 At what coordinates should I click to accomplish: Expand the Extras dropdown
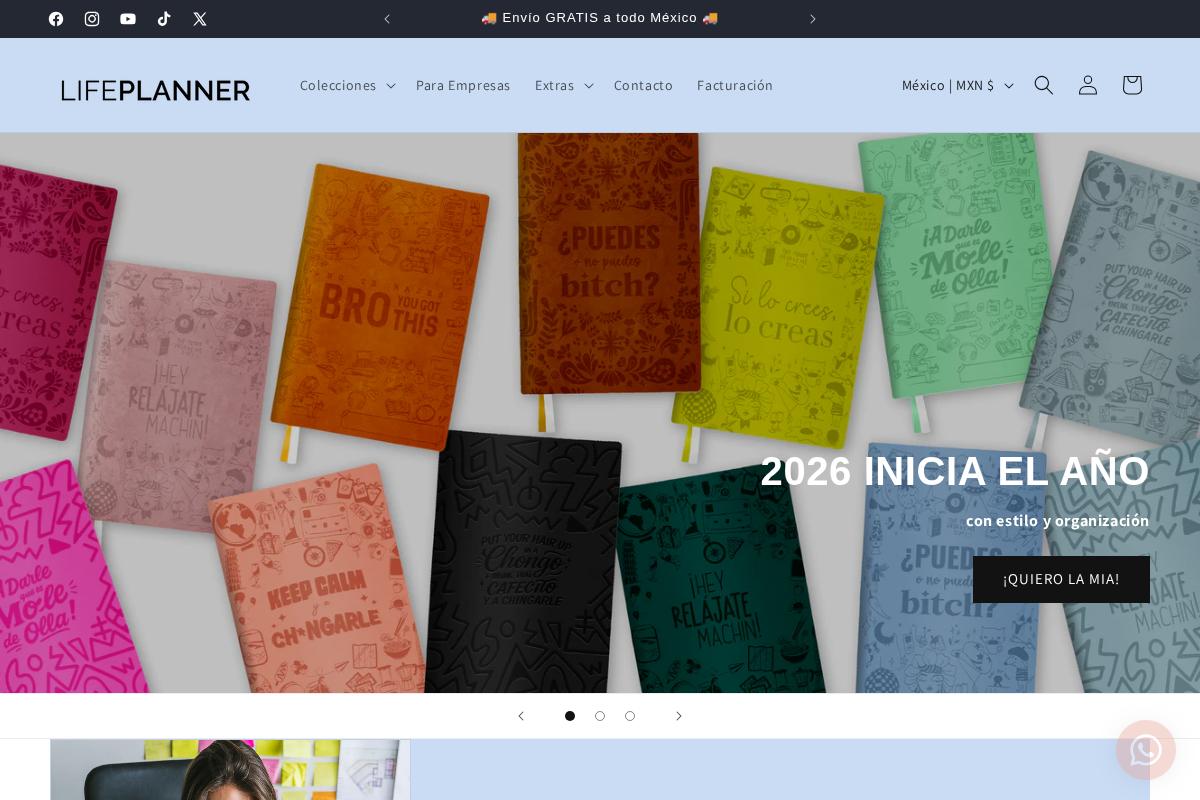click(x=563, y=85)
